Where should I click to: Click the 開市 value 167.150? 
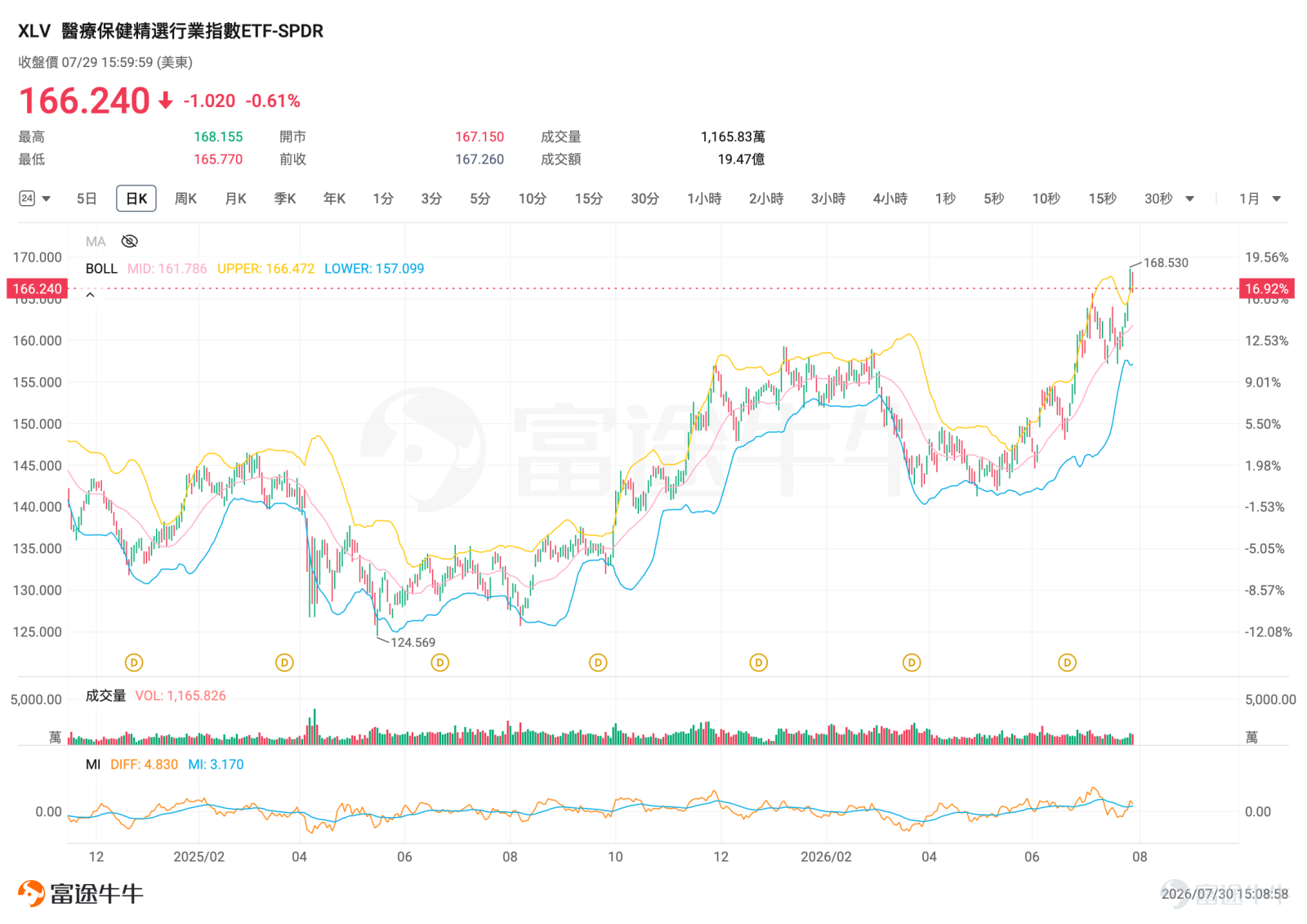pyautogui.click(x=480, y=137)
